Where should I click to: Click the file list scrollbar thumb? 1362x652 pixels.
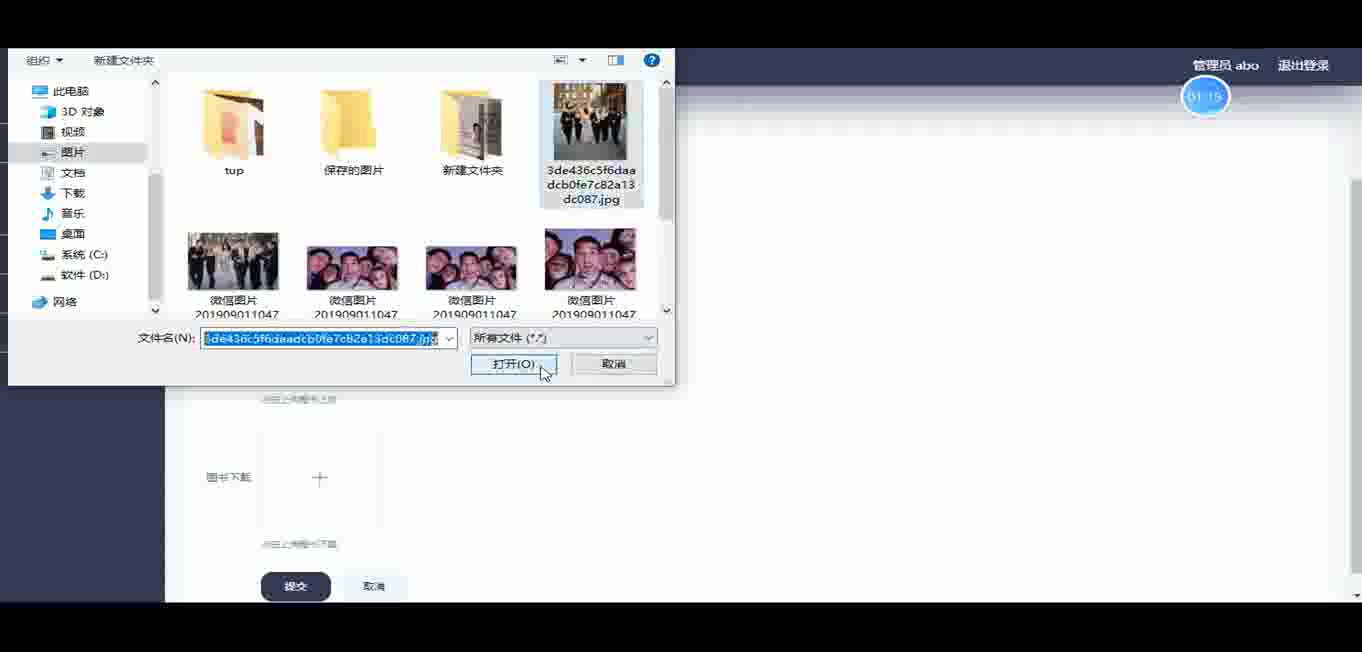tap(666, 155)
